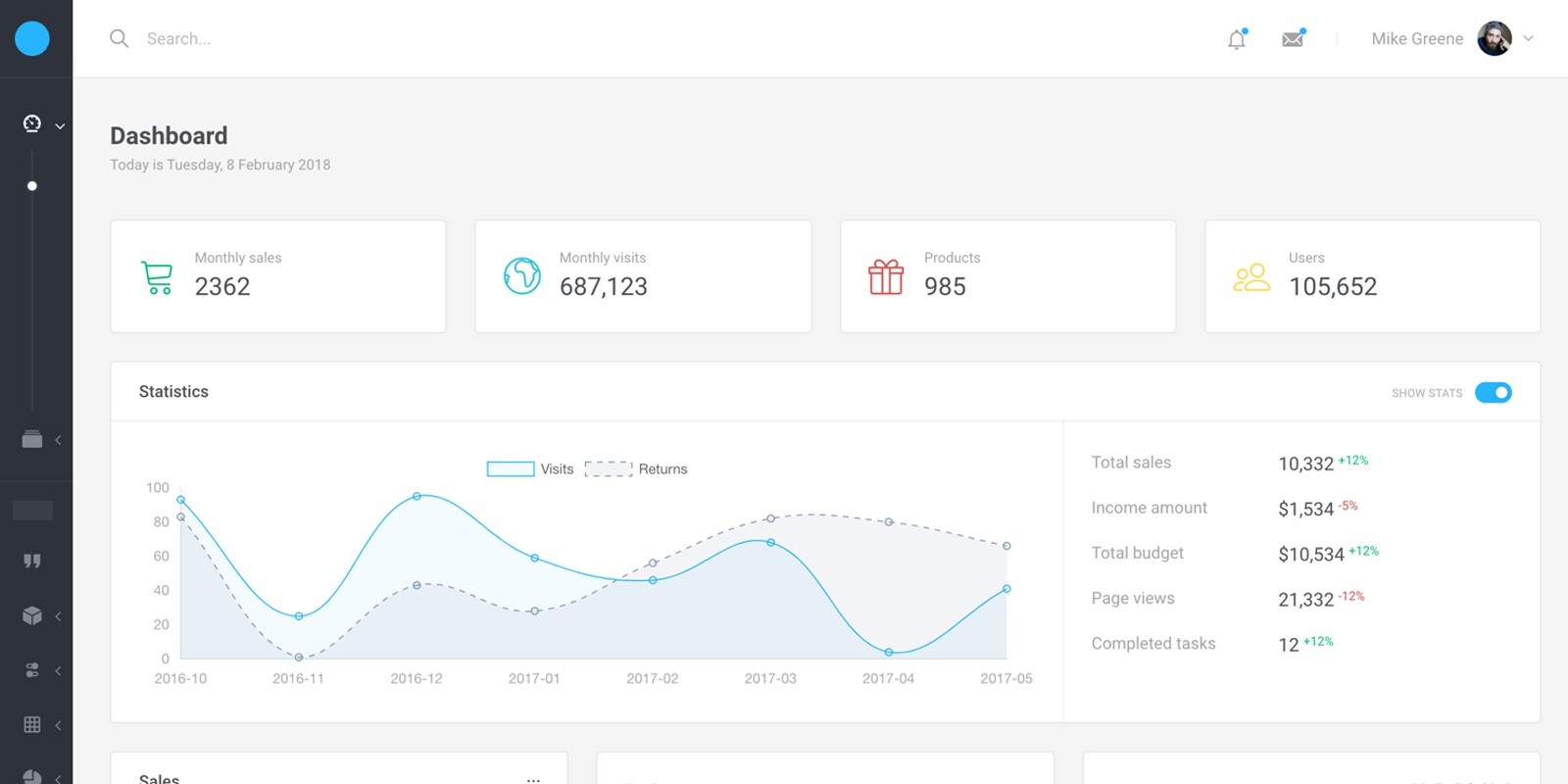Viewport: 1568px width, 784px height.
Task: Click the blue circle logo in sidebar
Action: [32, 38]
